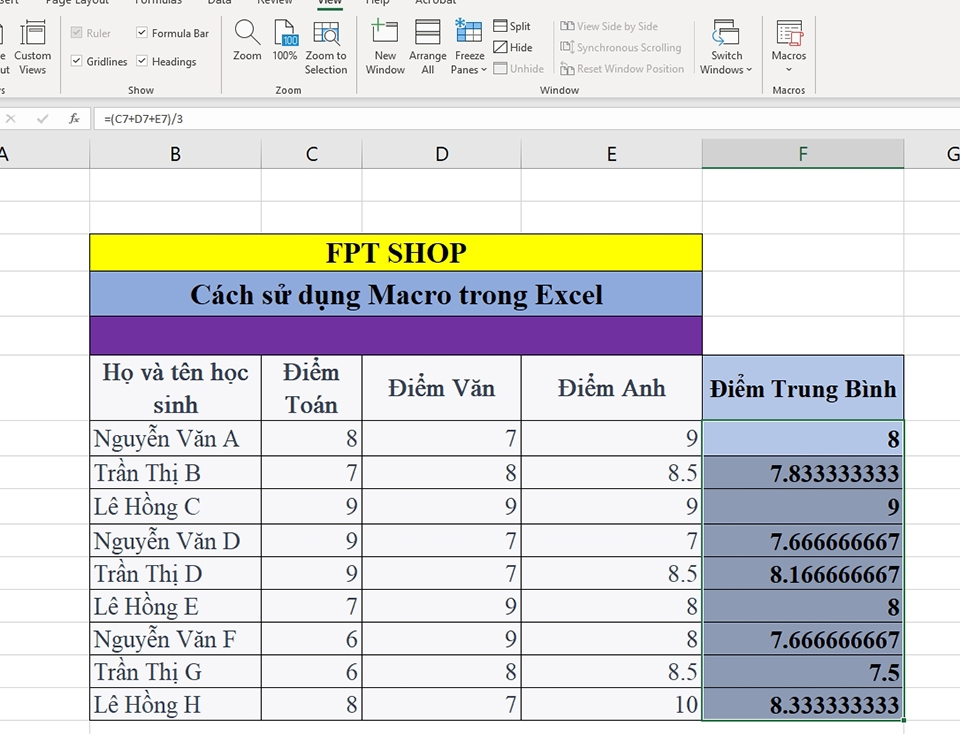Click Reset Window Position
This screenshot has height=734, width=960.
click(622, 69)
